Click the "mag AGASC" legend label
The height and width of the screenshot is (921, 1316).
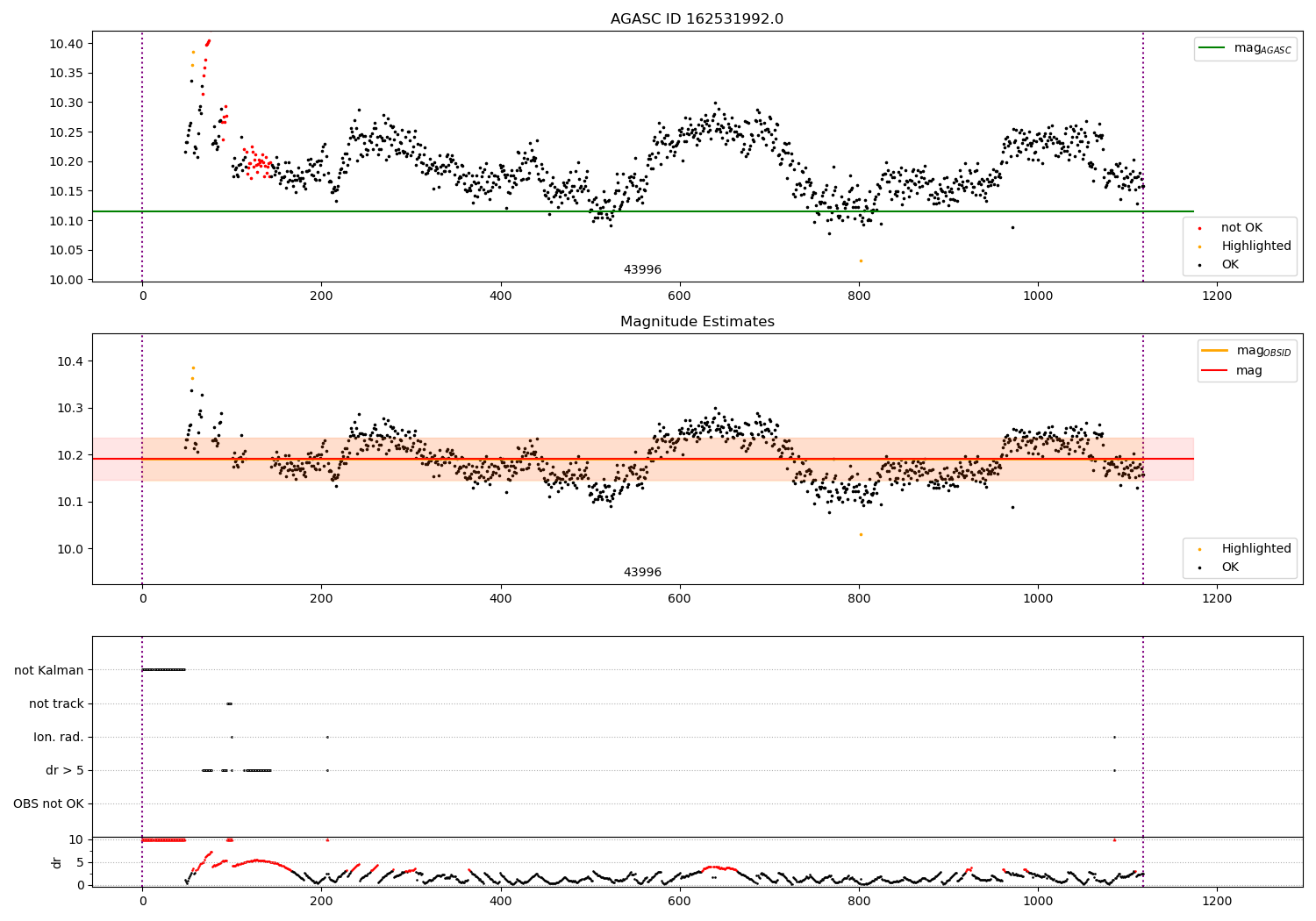point(1262,48)
